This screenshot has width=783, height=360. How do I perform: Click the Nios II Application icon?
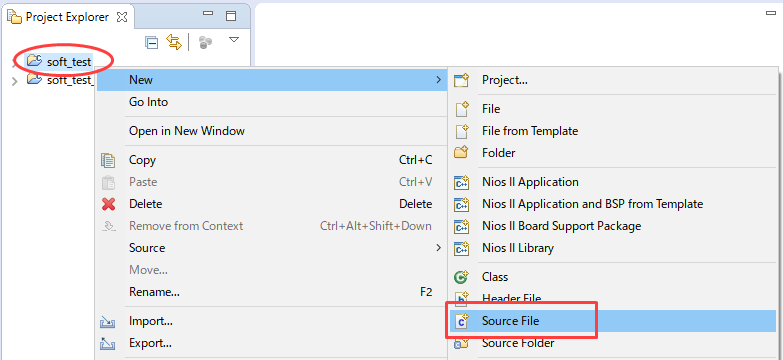pyautogui.click(x=461, y=182)
